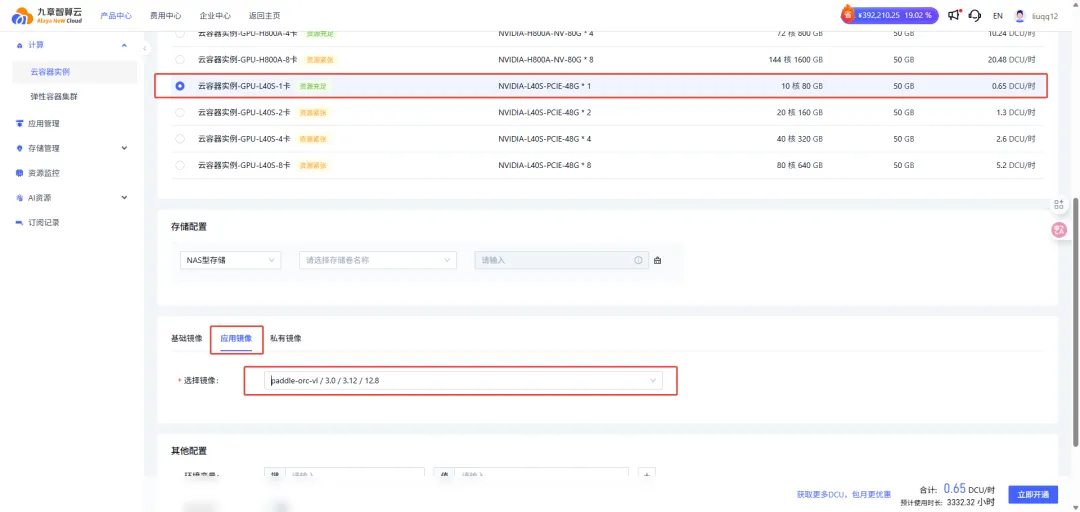Switch to the 基础镜像 tab

point(187,338)
